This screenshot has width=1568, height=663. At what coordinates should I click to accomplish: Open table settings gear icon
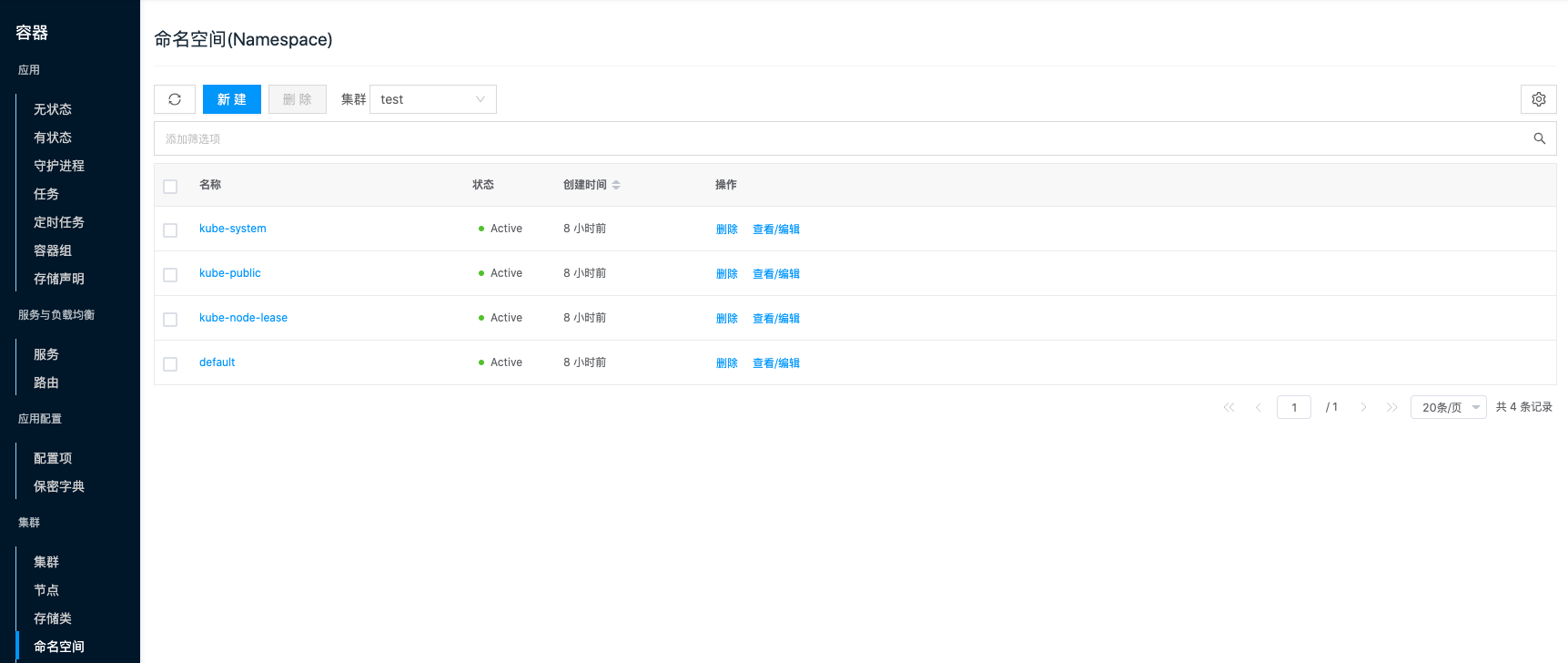click(1538, 99)
